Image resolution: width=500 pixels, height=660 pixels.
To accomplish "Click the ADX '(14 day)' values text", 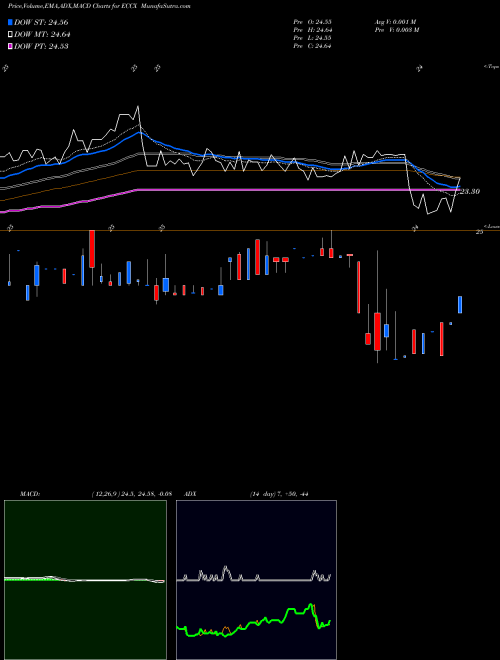I will (x=279, y=494).
